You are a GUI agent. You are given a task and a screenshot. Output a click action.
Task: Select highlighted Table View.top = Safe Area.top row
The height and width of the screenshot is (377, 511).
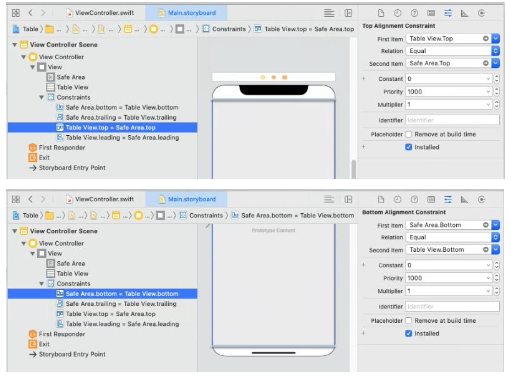pyautogui.click(x=103, y=128)
